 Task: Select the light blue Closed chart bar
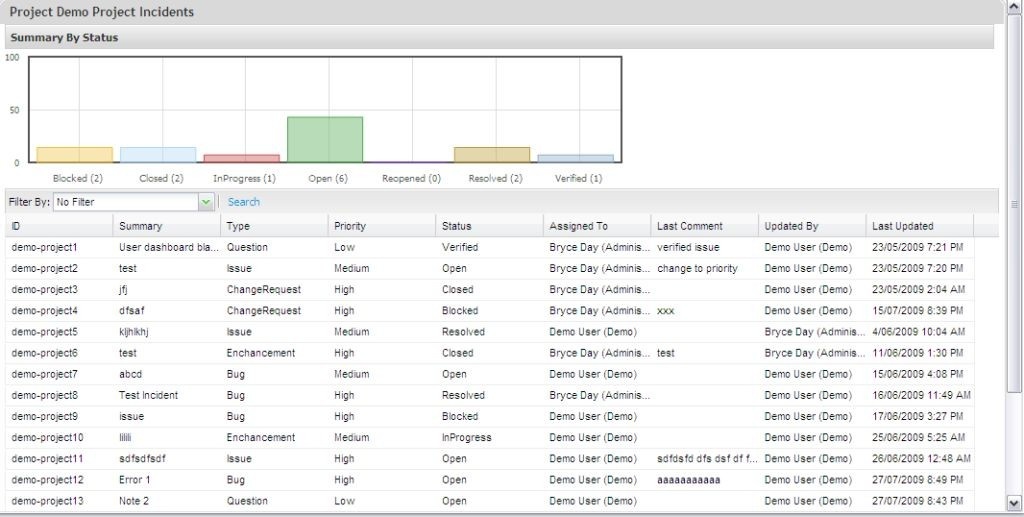158,155
